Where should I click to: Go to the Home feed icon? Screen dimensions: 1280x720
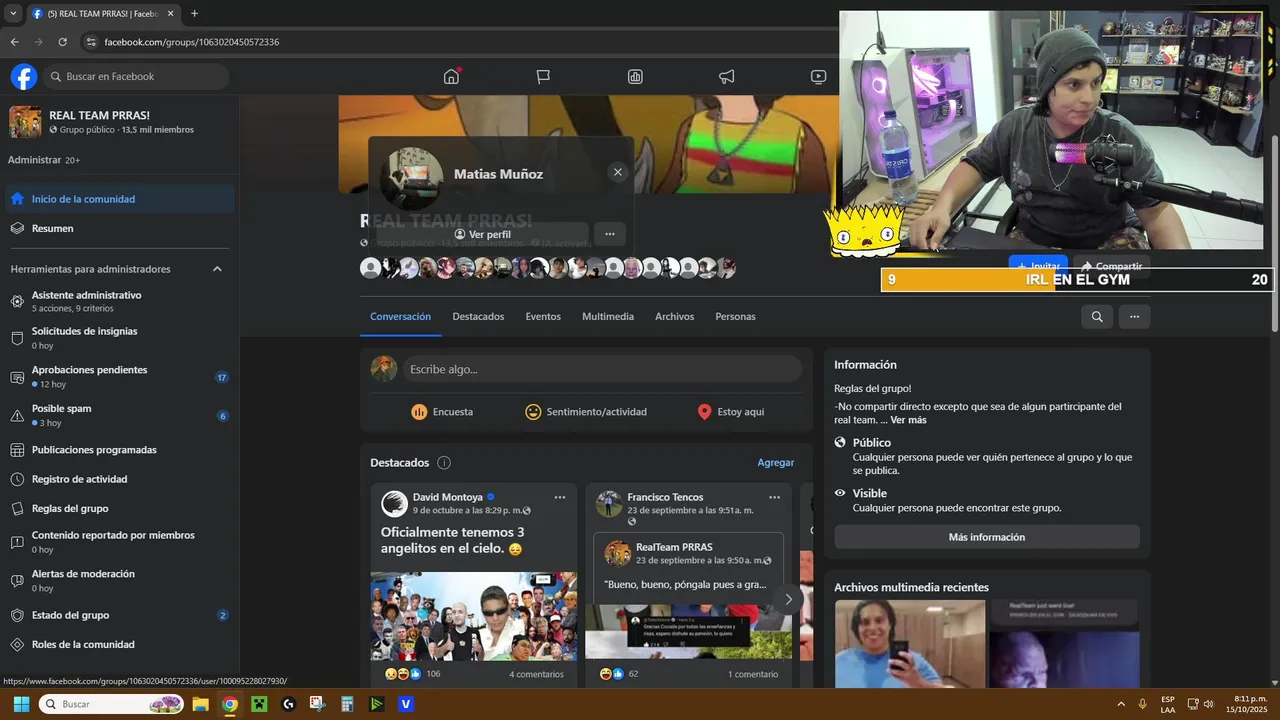point(451,76)
